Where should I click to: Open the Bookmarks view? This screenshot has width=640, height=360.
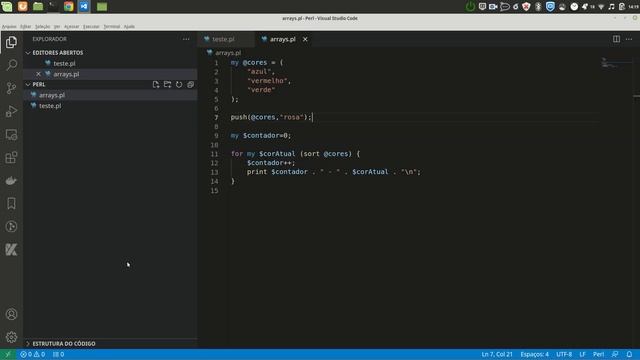(x=11, y=203)
